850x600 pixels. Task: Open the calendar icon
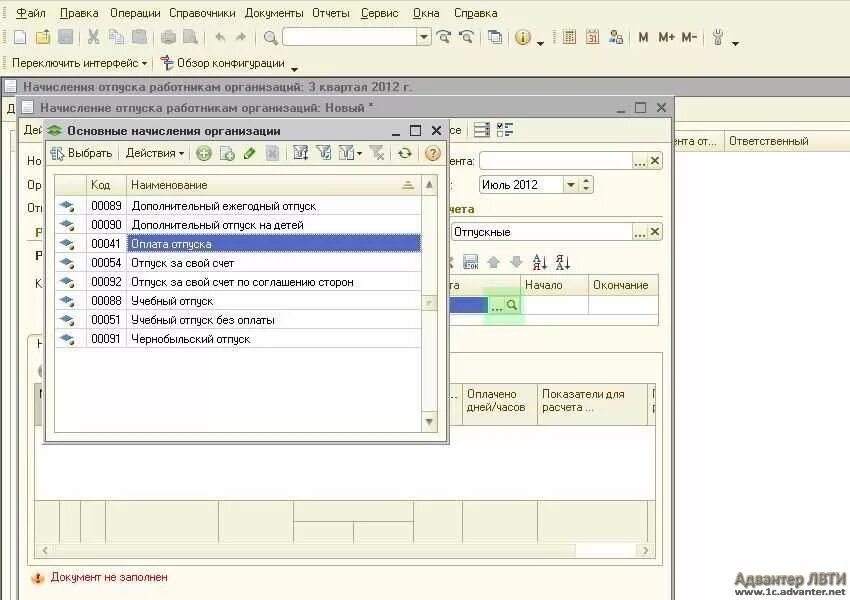pos(593,37)
